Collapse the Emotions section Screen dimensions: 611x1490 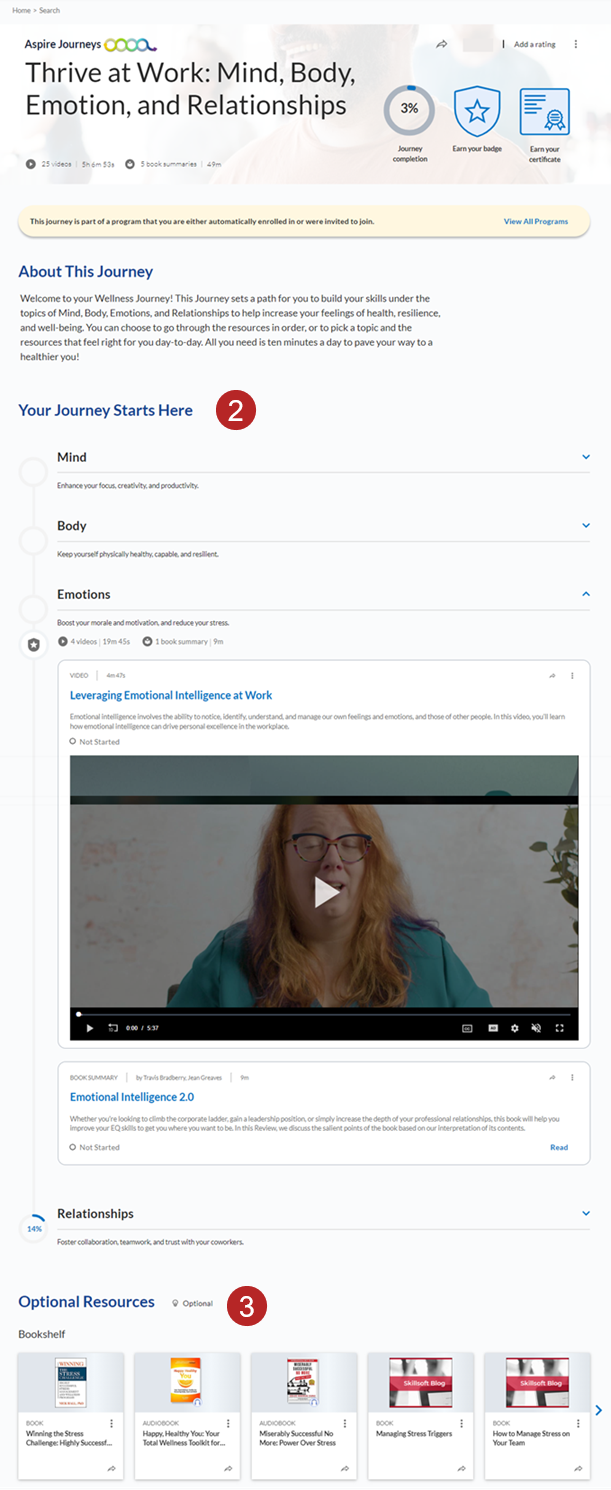point(586,594)
